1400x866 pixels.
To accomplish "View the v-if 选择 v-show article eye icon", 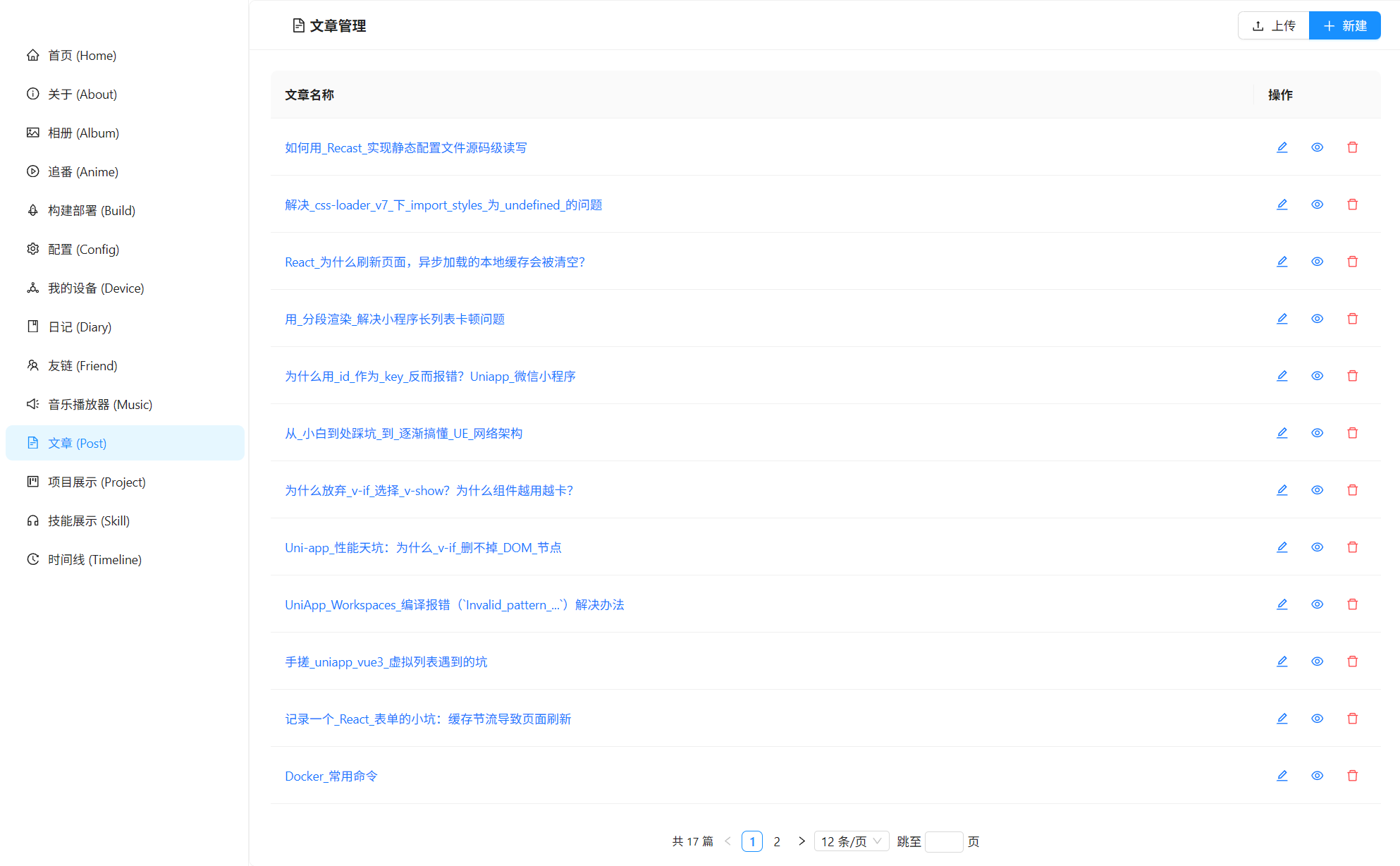I will (1317, 490).
